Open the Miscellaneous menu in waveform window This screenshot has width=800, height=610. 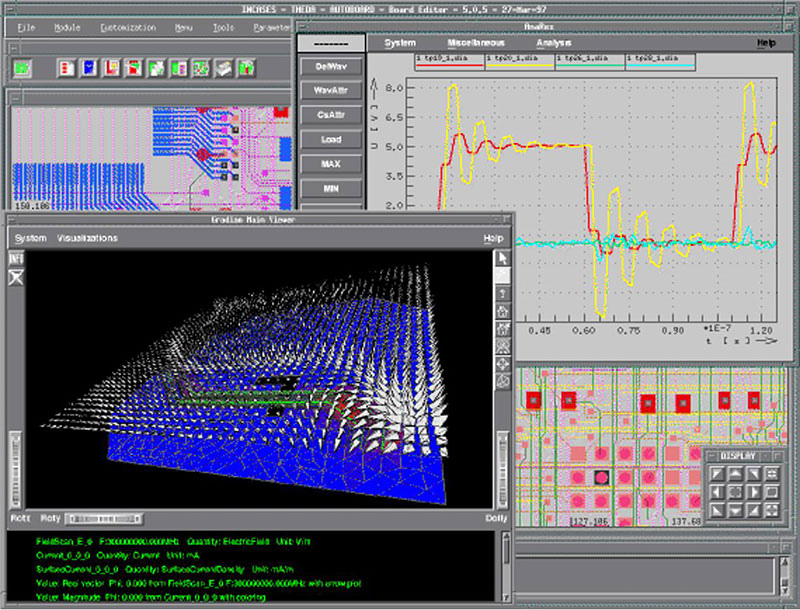point(475,43)
